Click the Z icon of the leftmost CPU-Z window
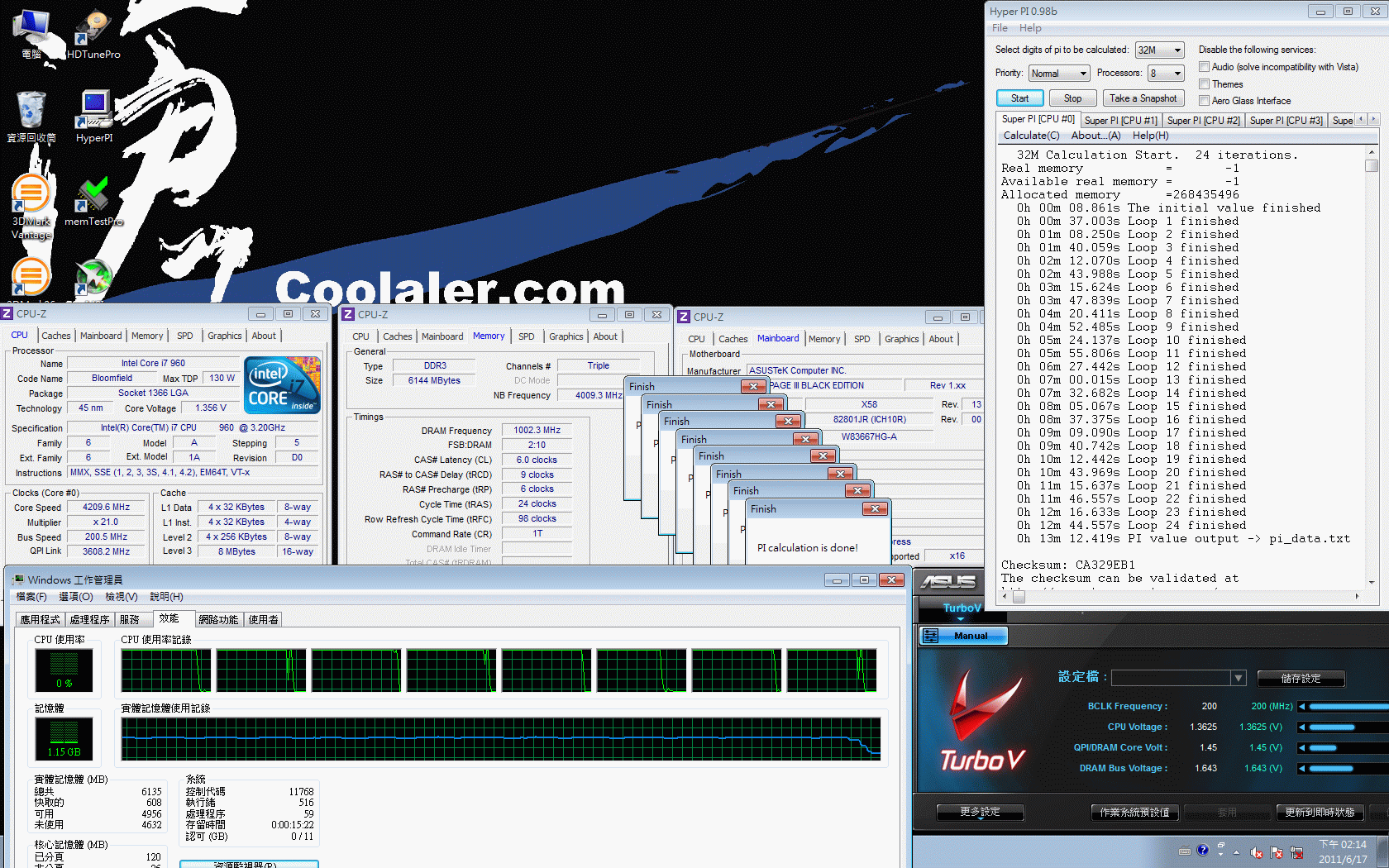Image resolution: width=1389 pixels, height=868 pixels. 7,313
